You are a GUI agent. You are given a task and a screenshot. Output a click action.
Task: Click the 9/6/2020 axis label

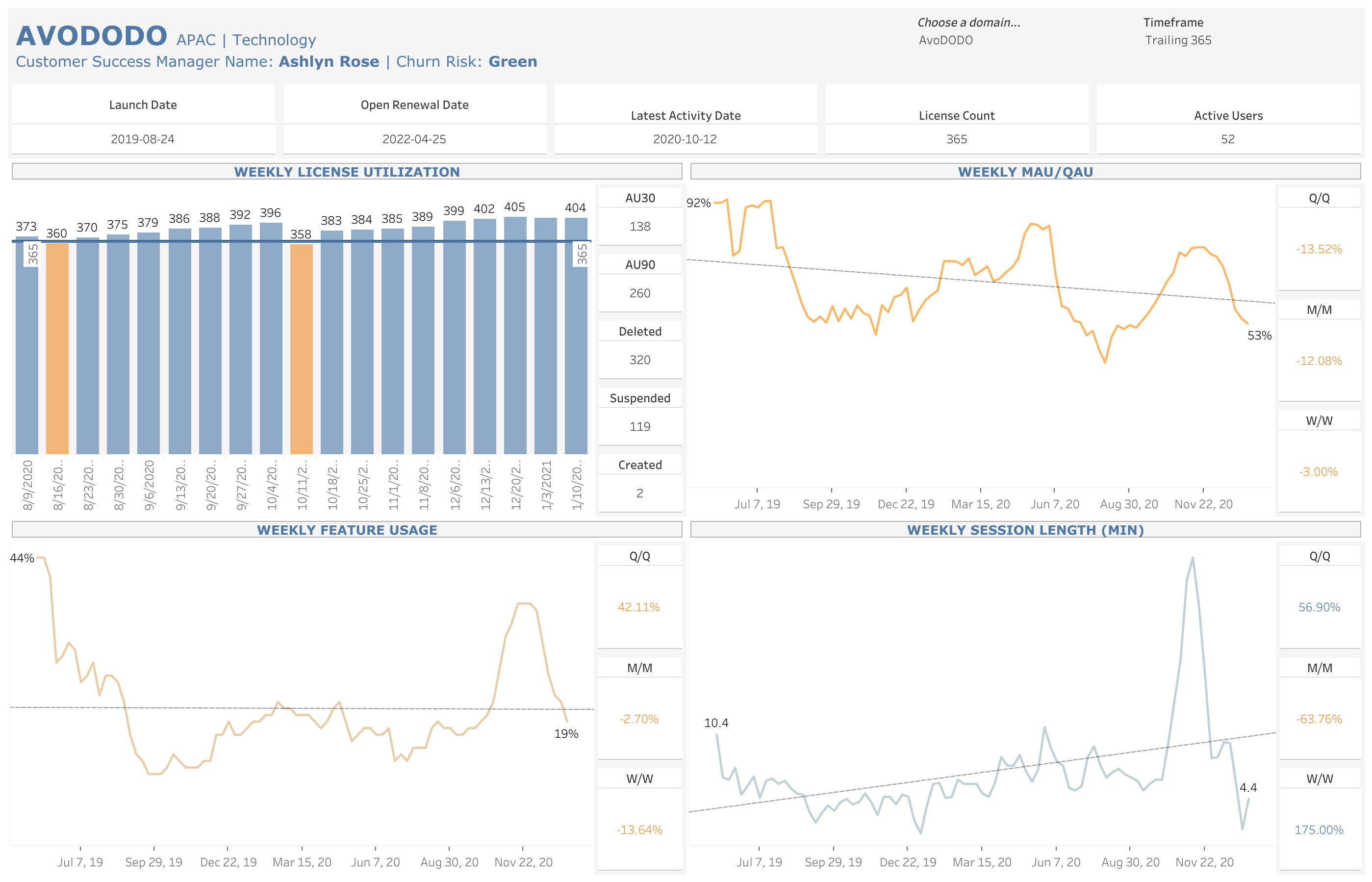tap(150, 485)
